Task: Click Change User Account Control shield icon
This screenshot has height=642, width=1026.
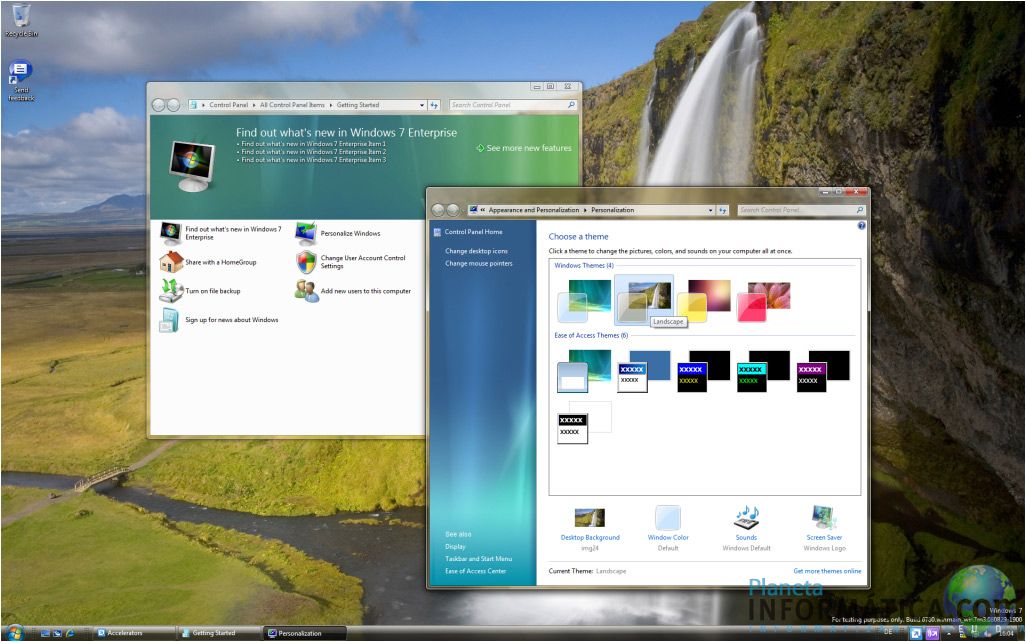Action: tap(306, 262)
